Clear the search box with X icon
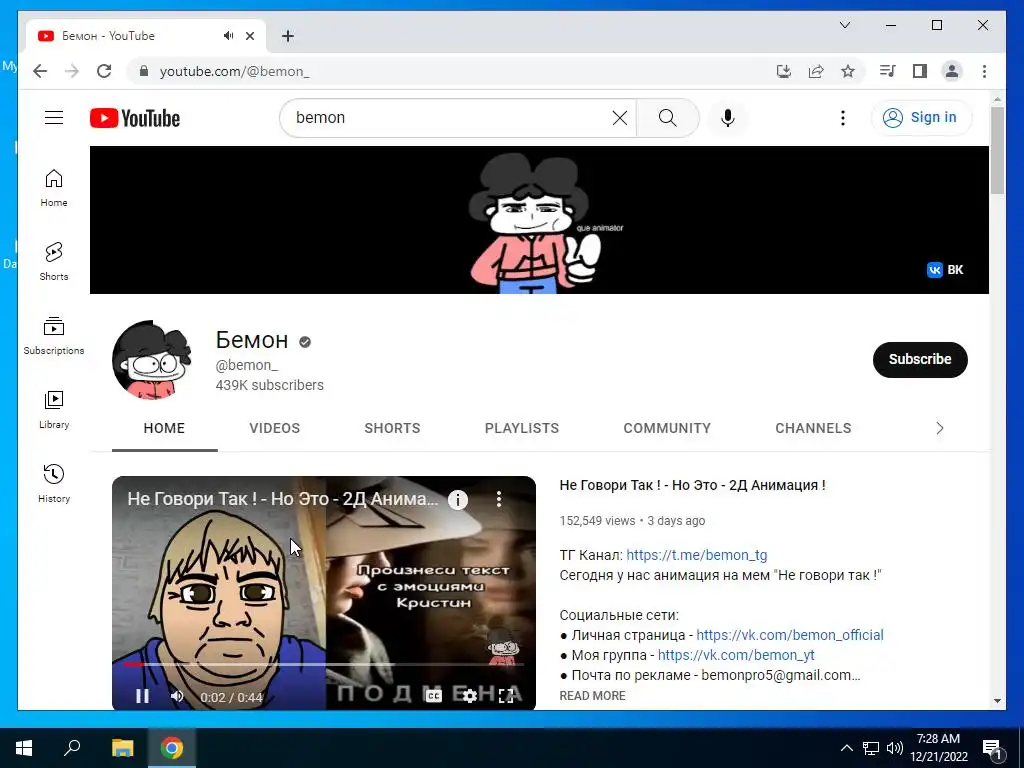Image resolution: width=1024 pixels, height=768 pixels. tap(620, 118)
